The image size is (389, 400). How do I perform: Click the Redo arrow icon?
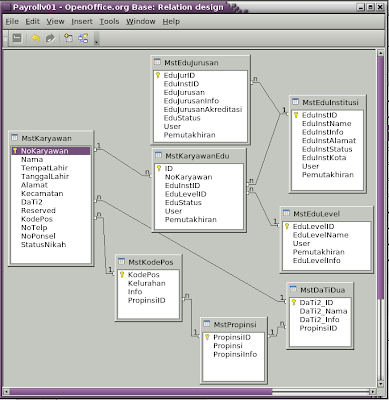pyautogui.click(x=50, y=38)
